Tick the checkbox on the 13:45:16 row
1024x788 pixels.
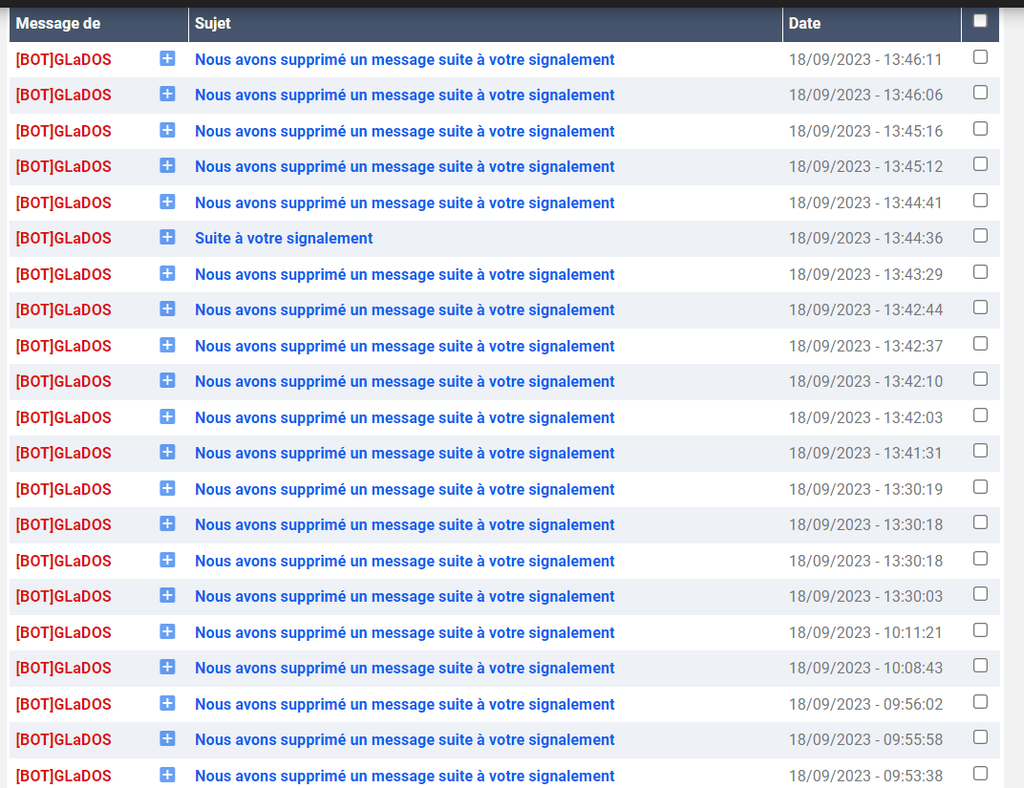pos(980,129)
